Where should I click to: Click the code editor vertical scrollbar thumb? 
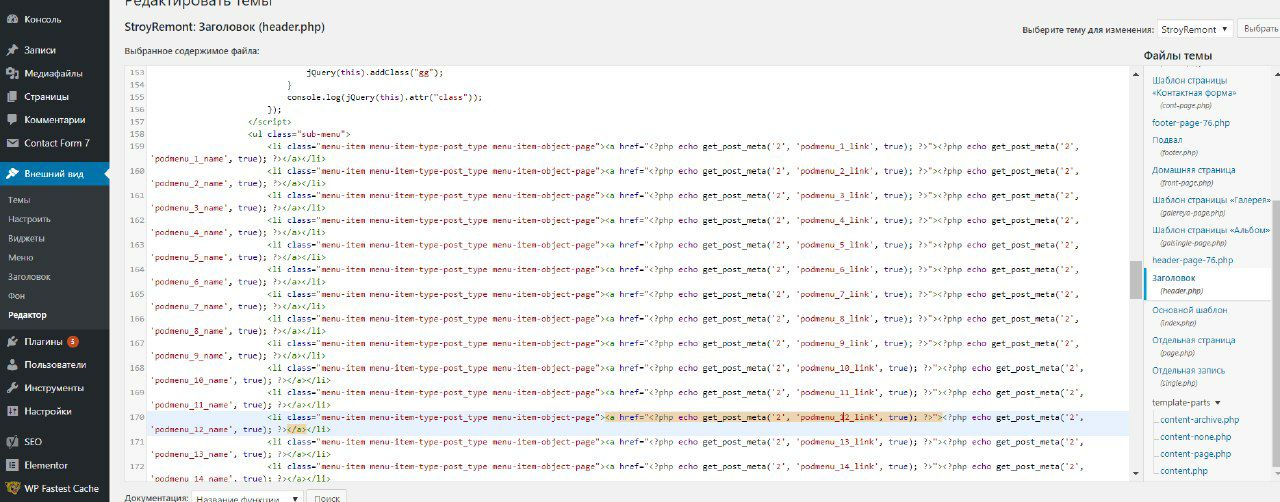pyautogui.click(x=1135, y=278)
